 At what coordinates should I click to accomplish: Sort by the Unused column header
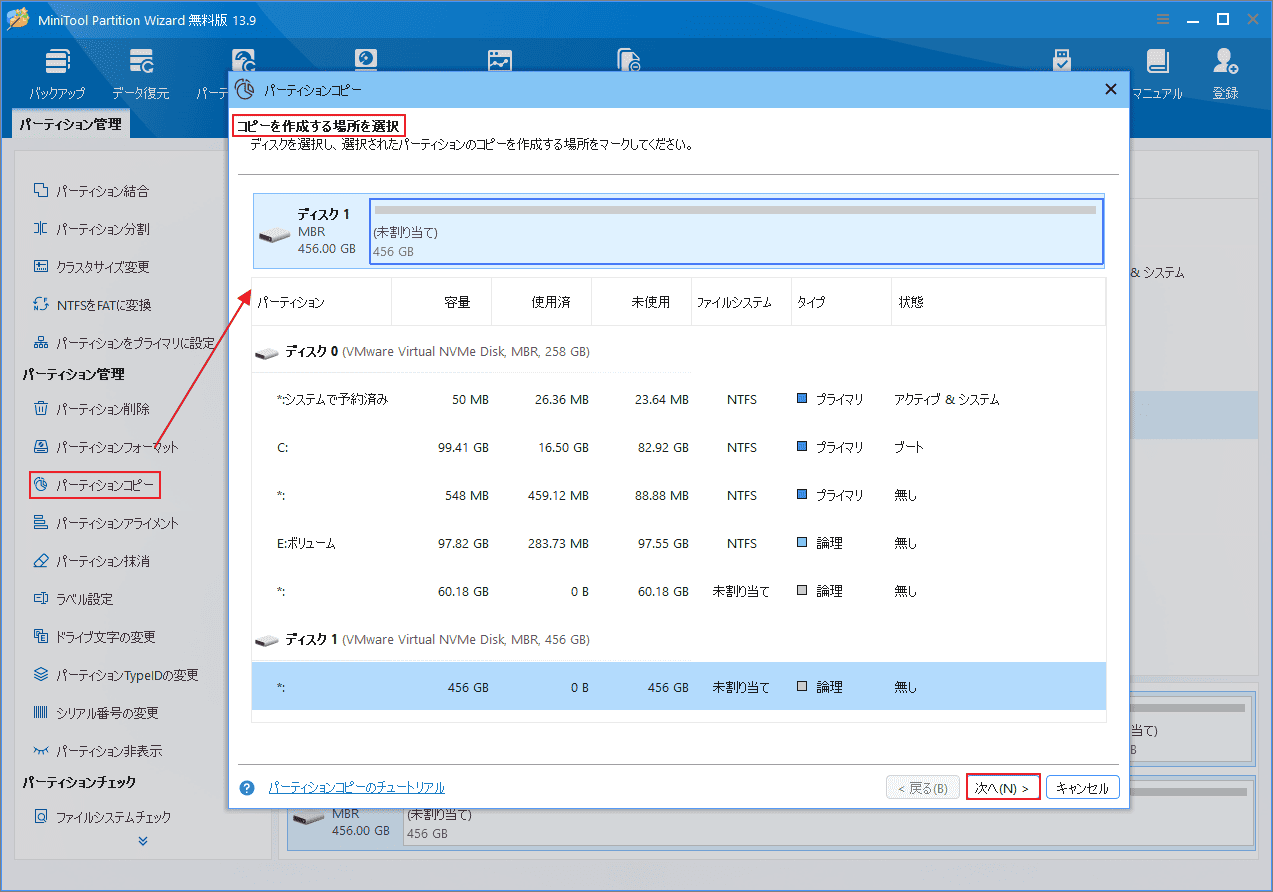[x=642, y=302]
